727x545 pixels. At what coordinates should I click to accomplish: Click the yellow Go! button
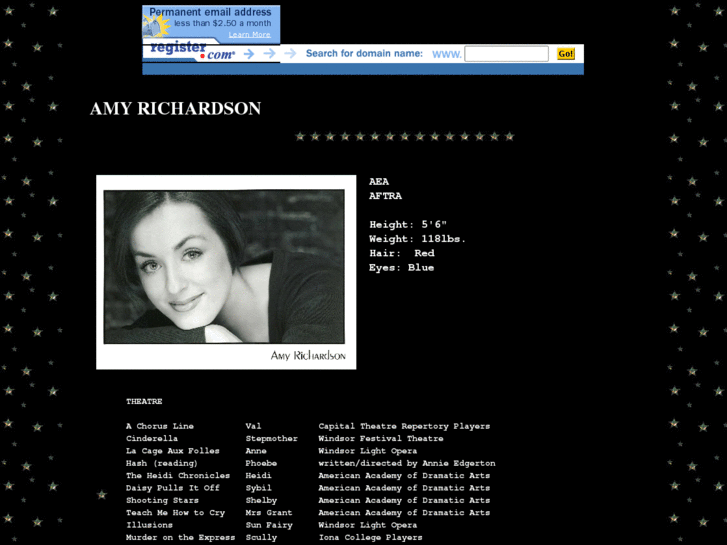(566, 54)
